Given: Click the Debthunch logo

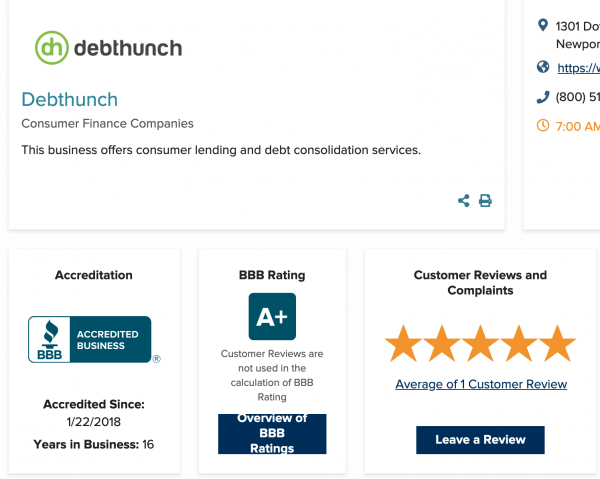Looking at the screenshot, I should (x=109, y=46).
